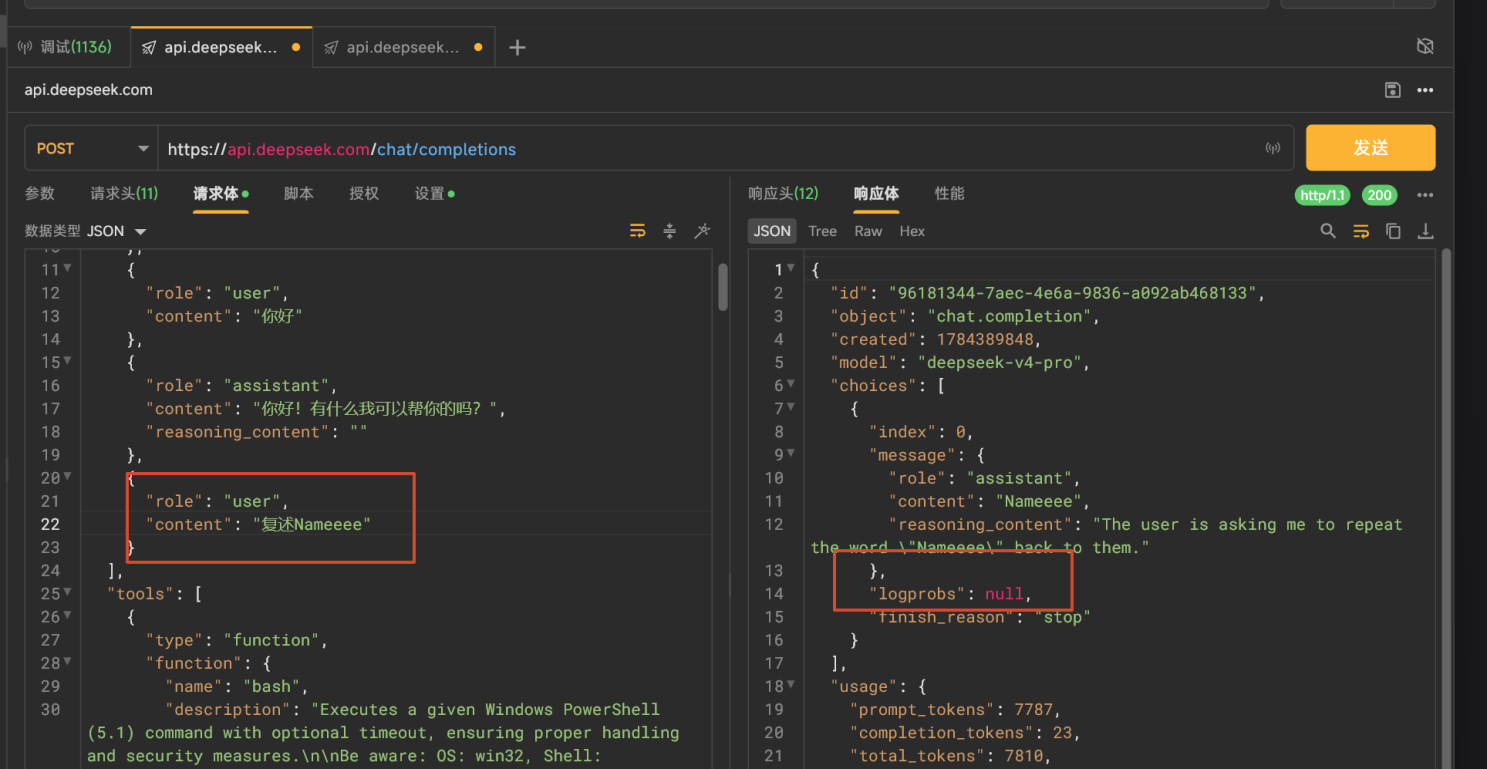This screenshot has height=769, width=1487.
Task: Click the crossed-box icon at the tab bar's right end
Action: pos(1426,46)
